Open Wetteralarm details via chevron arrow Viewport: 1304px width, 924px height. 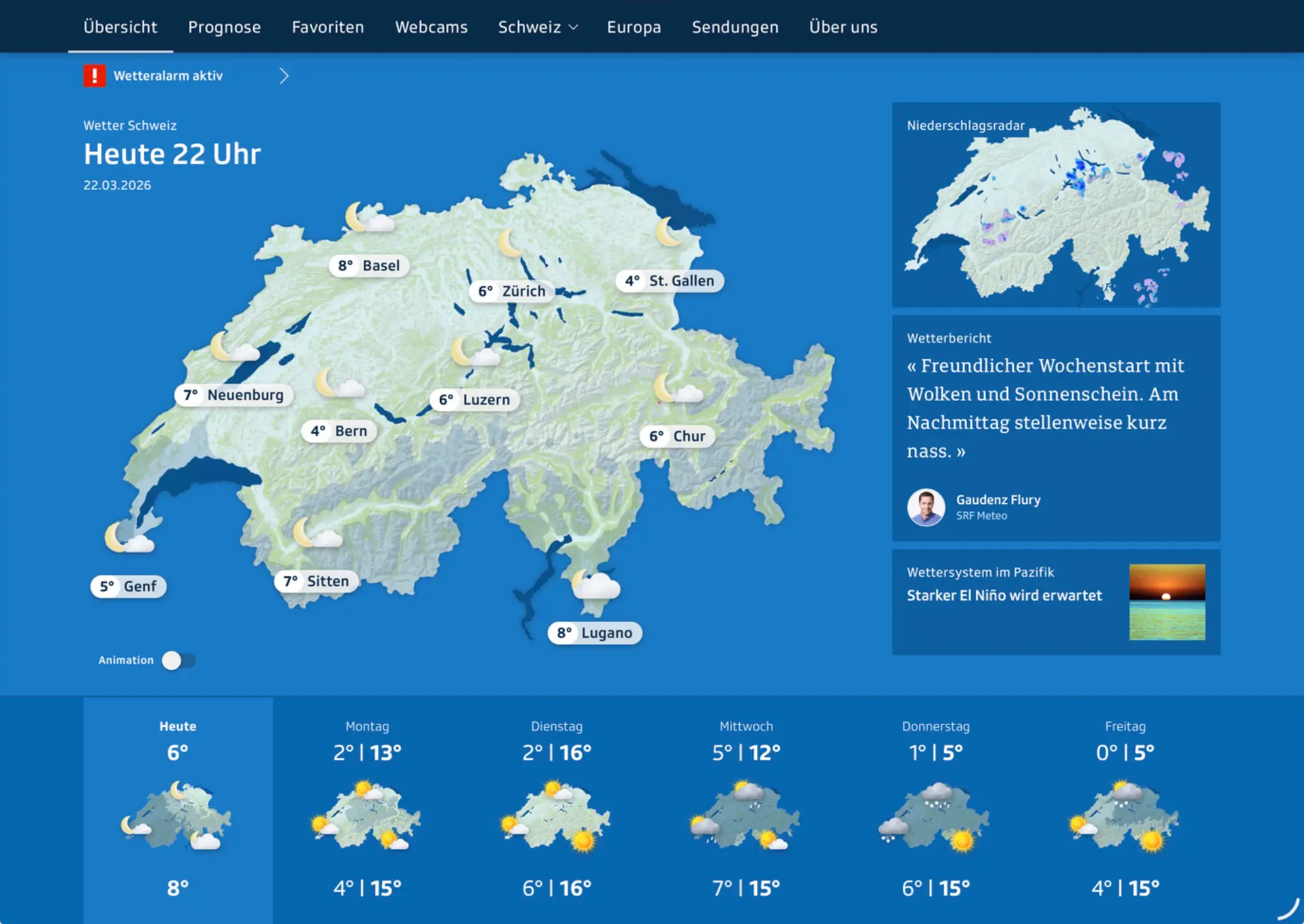(x=284, y=76)
